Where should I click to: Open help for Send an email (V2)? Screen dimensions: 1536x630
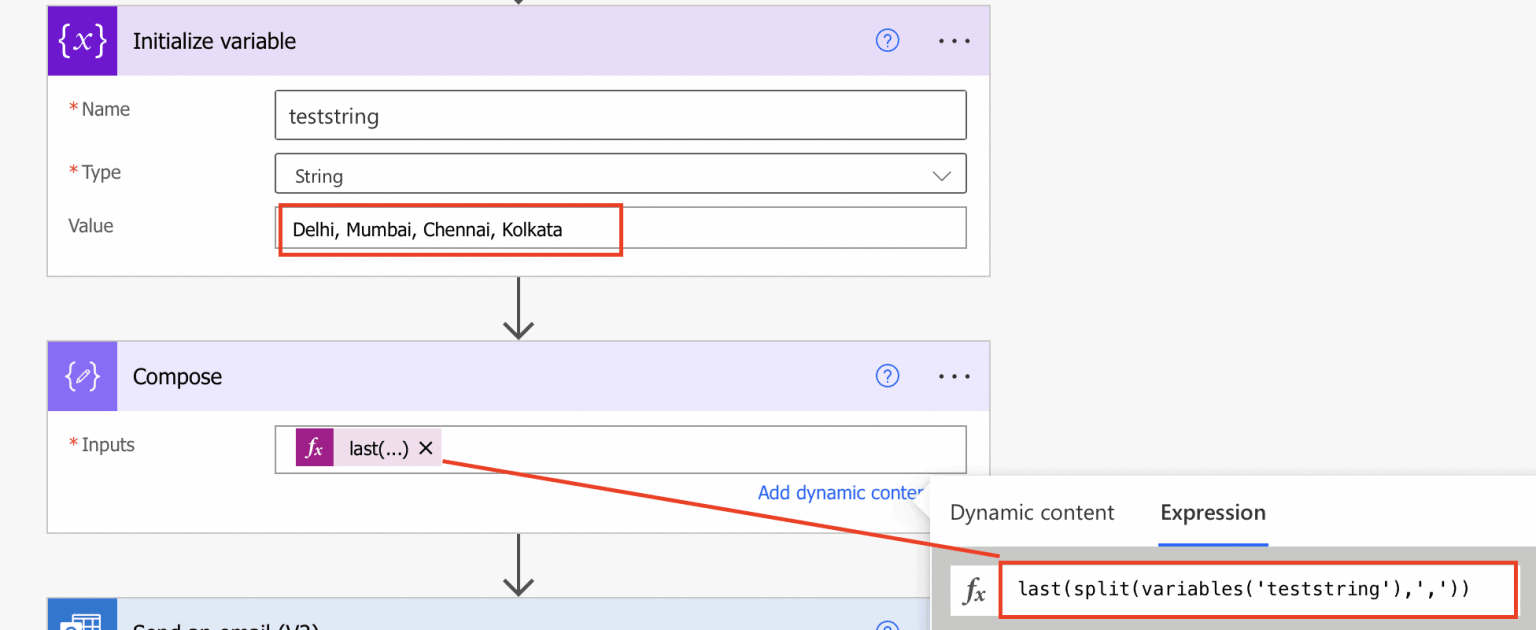tap(887, 625)
